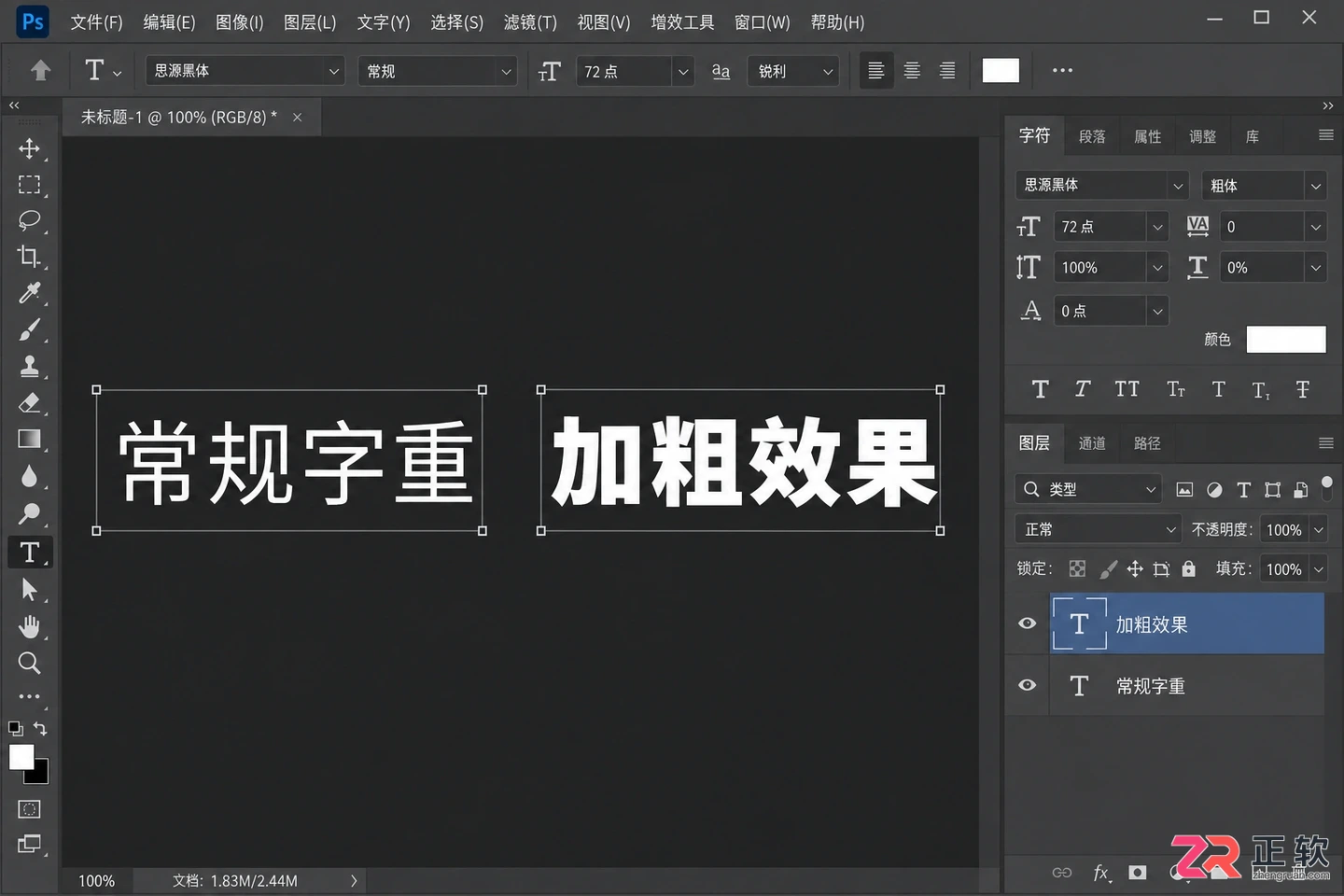
Task: Open anti-aliasing dropdown showing 锐利
Action: [793, 71]
